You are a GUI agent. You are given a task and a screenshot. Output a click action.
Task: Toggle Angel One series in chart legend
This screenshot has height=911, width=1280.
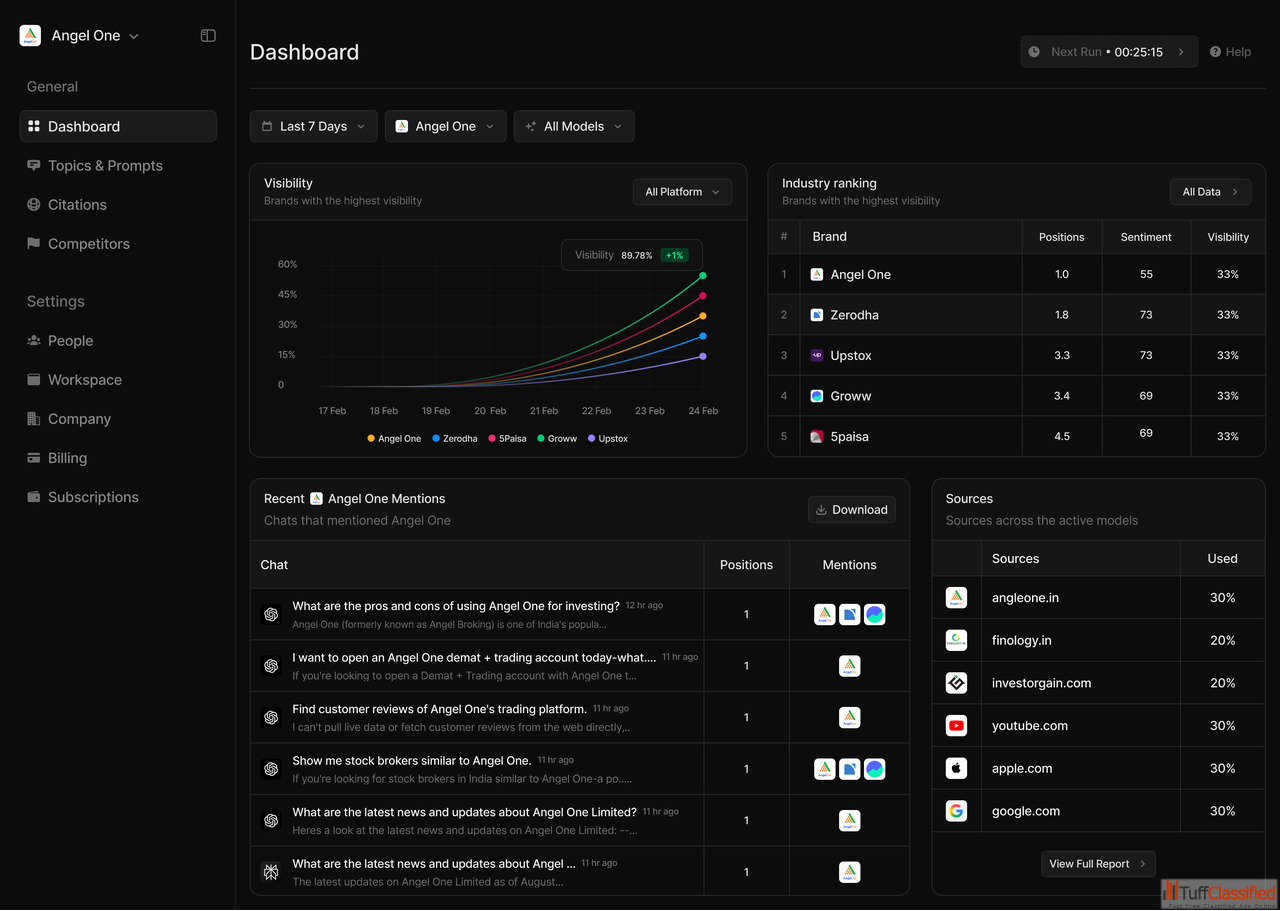pyautogui.click(x=394, y=439)
